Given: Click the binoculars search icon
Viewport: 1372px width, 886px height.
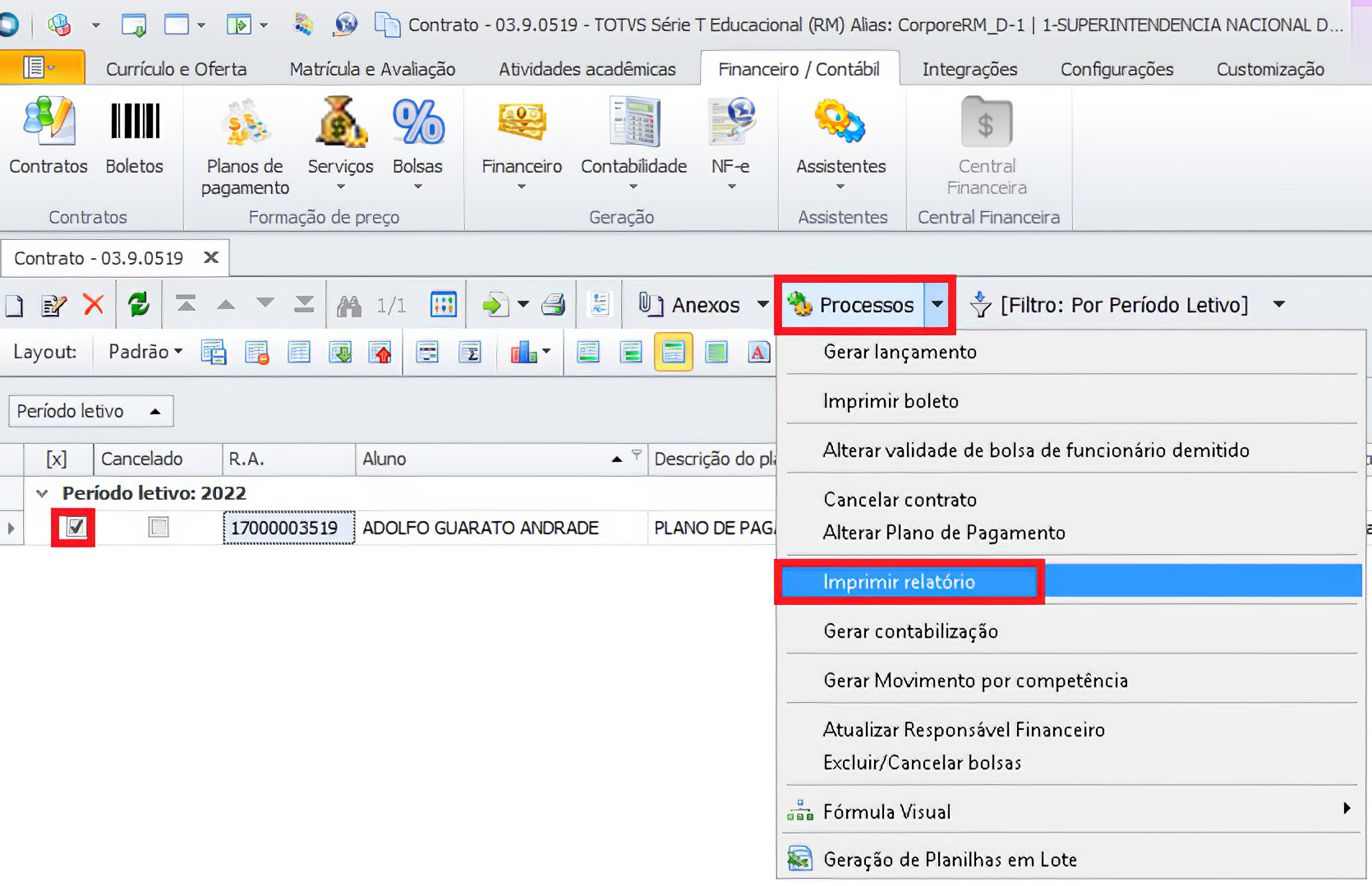Looking at the screenshot, I should 349,306.
